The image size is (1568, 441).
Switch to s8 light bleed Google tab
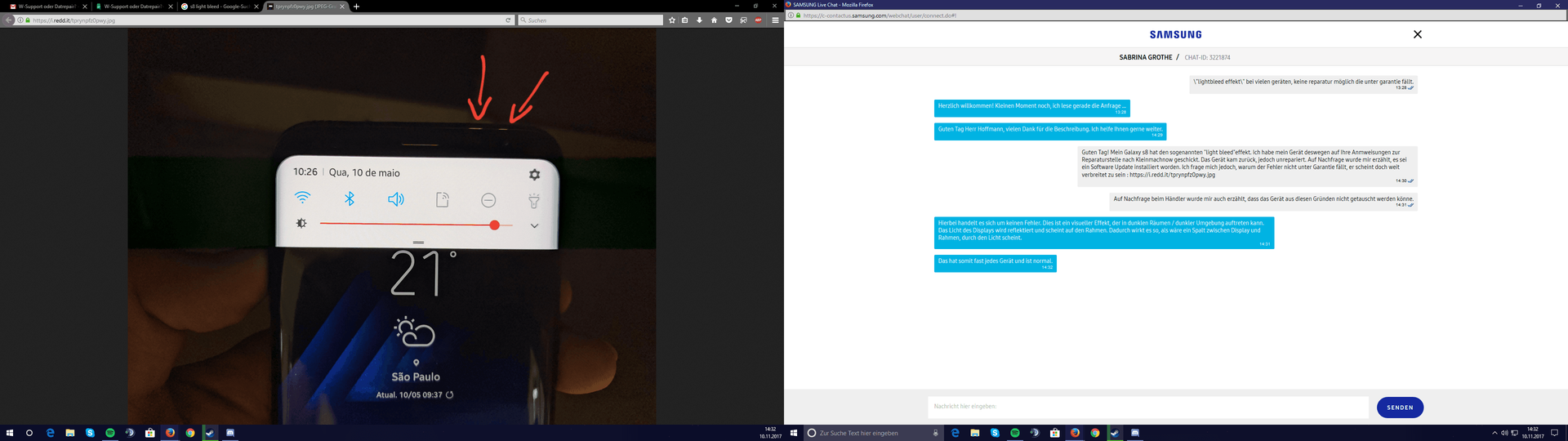220,7
